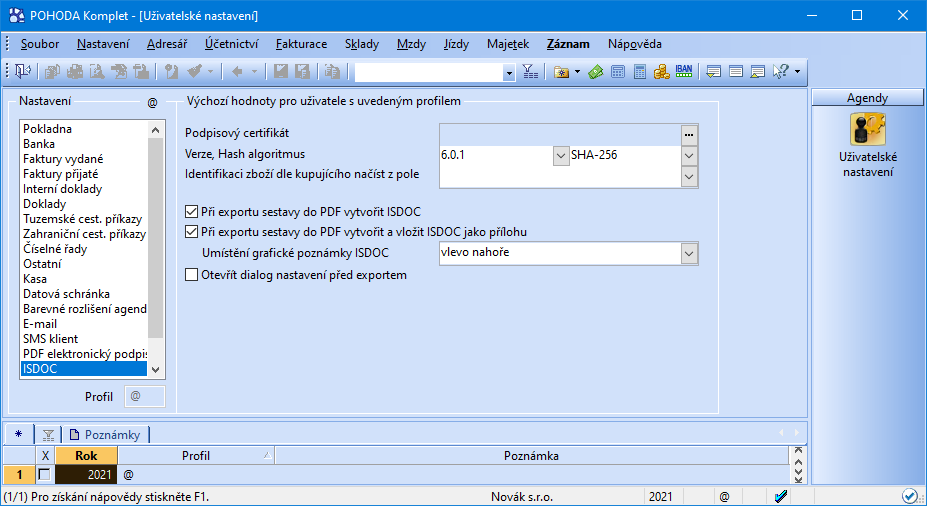Click the favorites folder star icon
Viewport: 927px width, 506px height.
click(562, 72)
